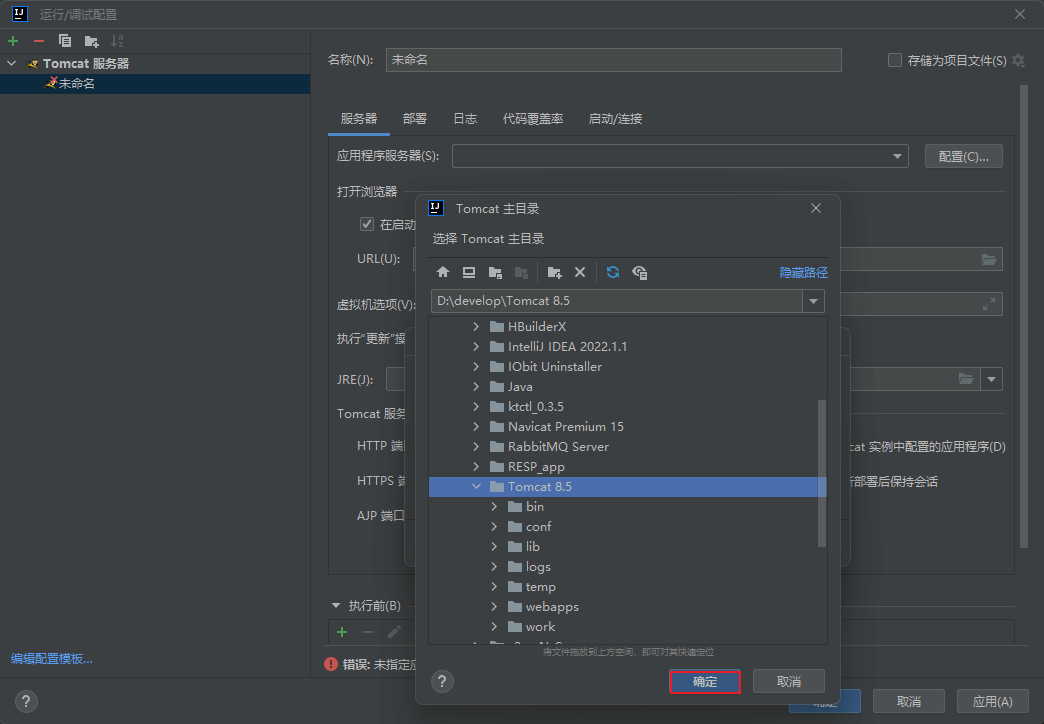This screenshot has height=724, width=1044.
Task: Collapse the Tomcat 8.5 folder
Action: click(x=476, y=486)
